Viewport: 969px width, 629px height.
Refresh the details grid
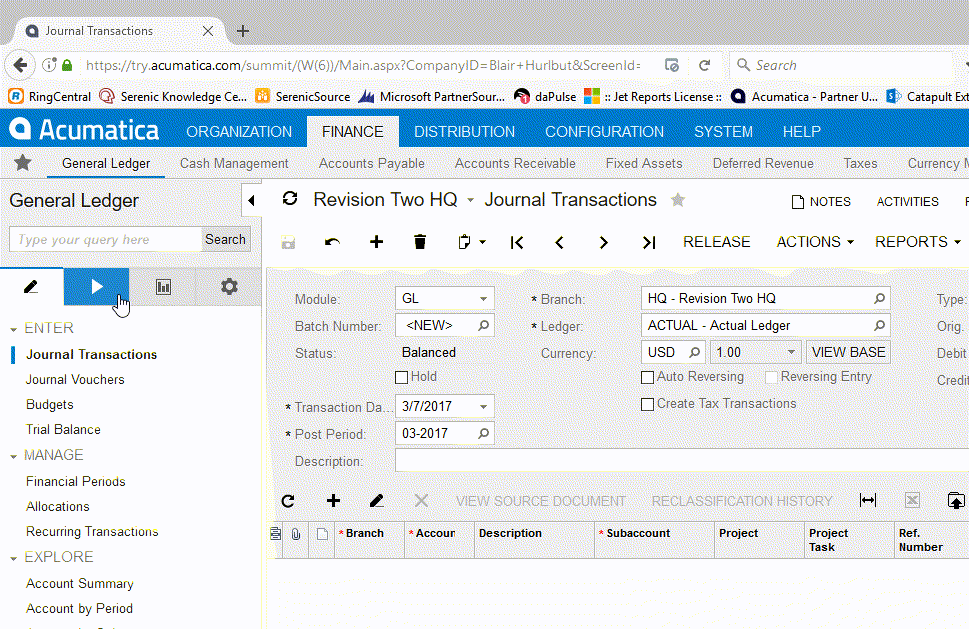click(288, 501)
